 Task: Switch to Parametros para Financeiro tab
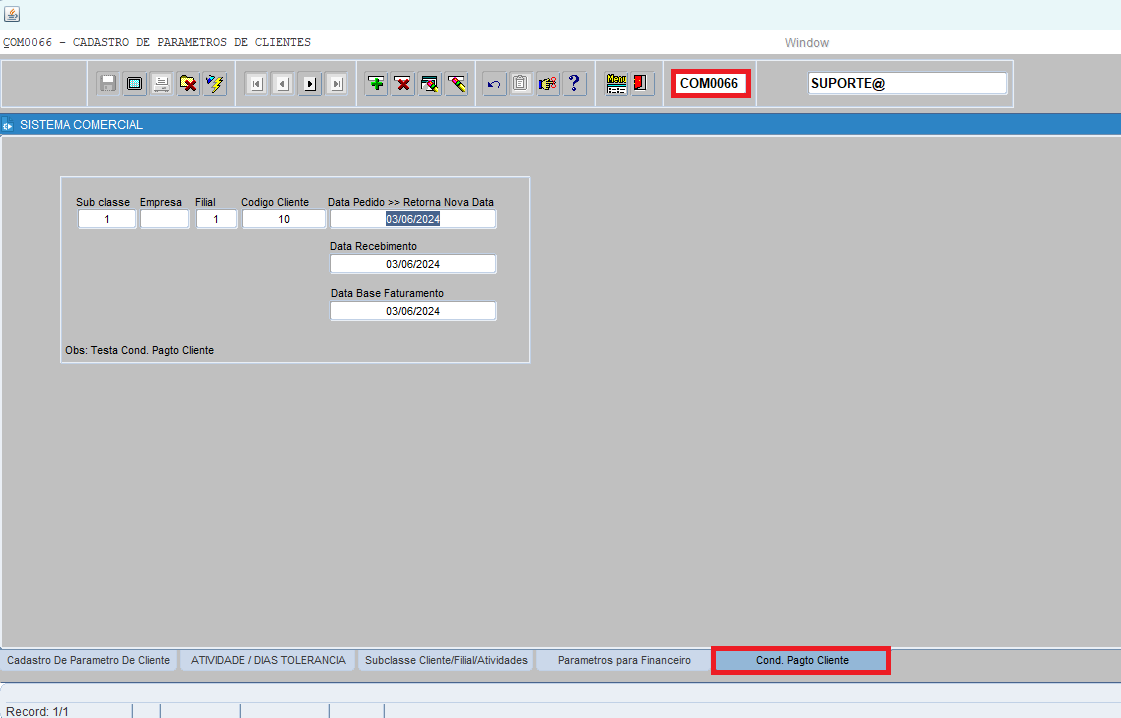624,660
